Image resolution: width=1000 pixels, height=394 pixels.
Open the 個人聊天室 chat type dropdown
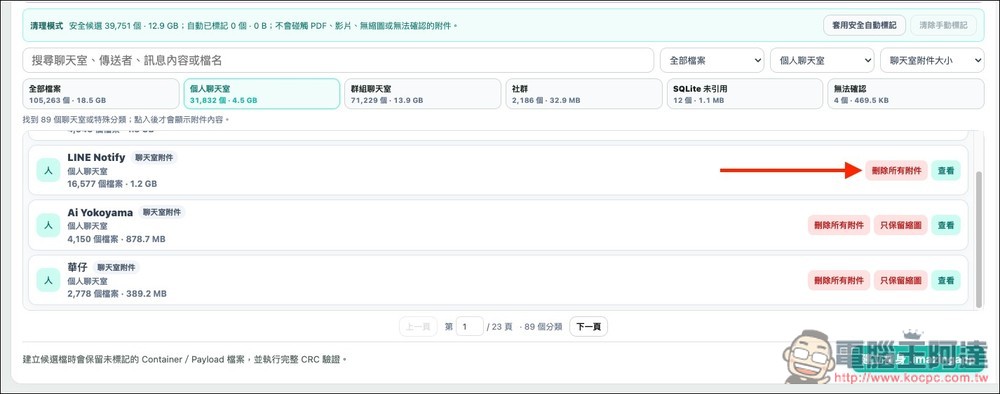tap(822, 61)
